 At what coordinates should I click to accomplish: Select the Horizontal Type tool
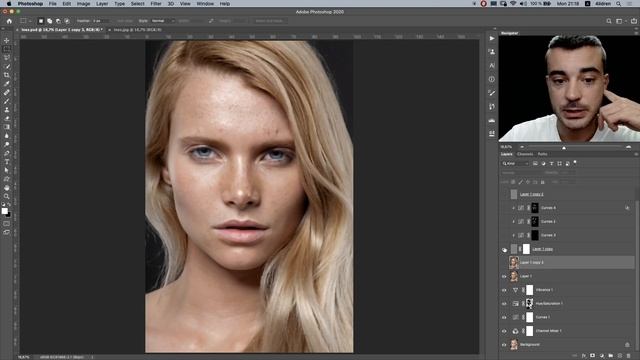(7, 162)
